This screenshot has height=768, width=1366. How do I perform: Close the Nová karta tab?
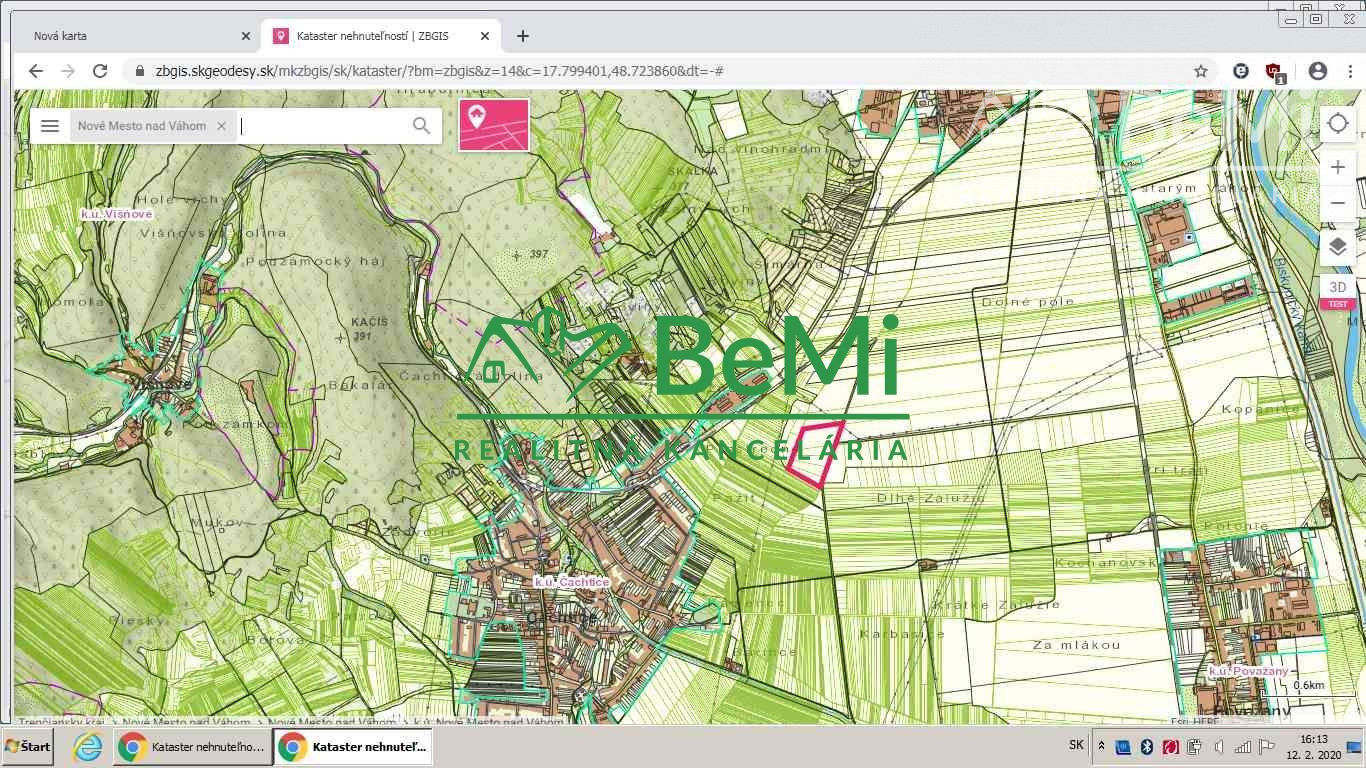246,36
